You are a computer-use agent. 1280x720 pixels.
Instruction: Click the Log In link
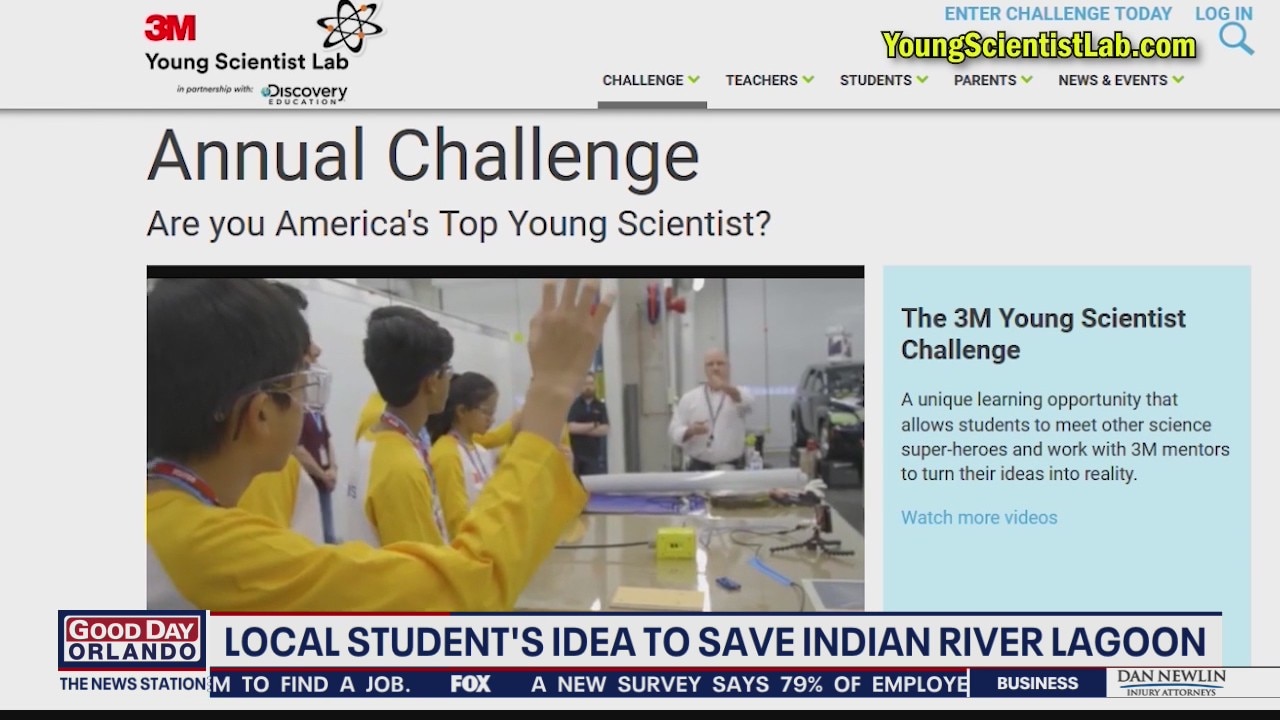point(1223,14)
